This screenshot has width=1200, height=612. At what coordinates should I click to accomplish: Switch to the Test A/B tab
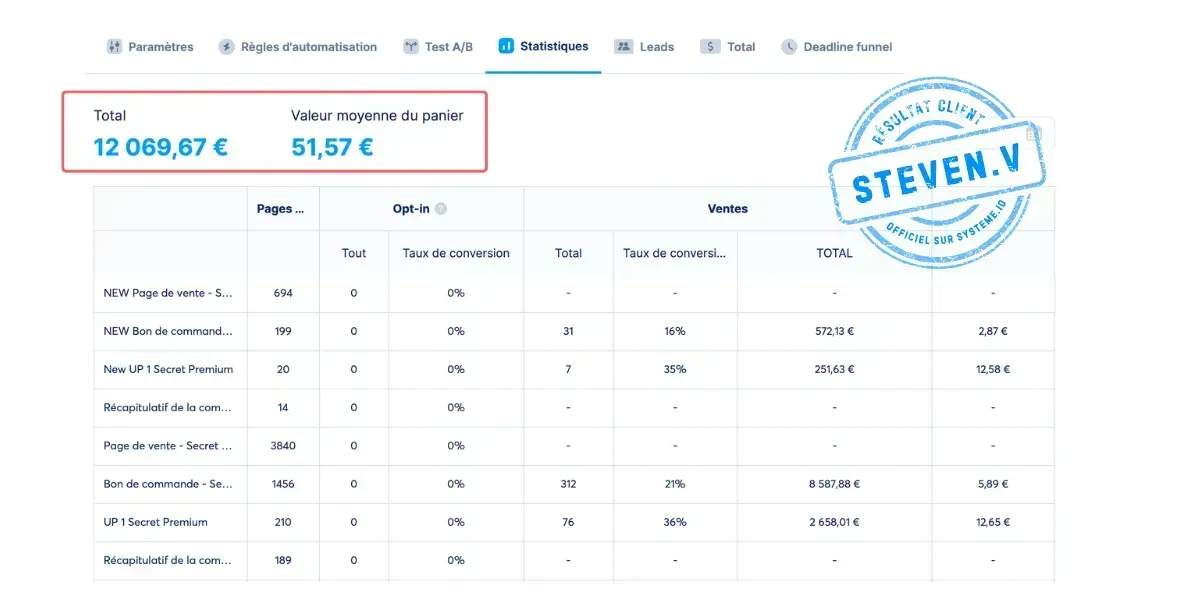(x=438, y=46)
